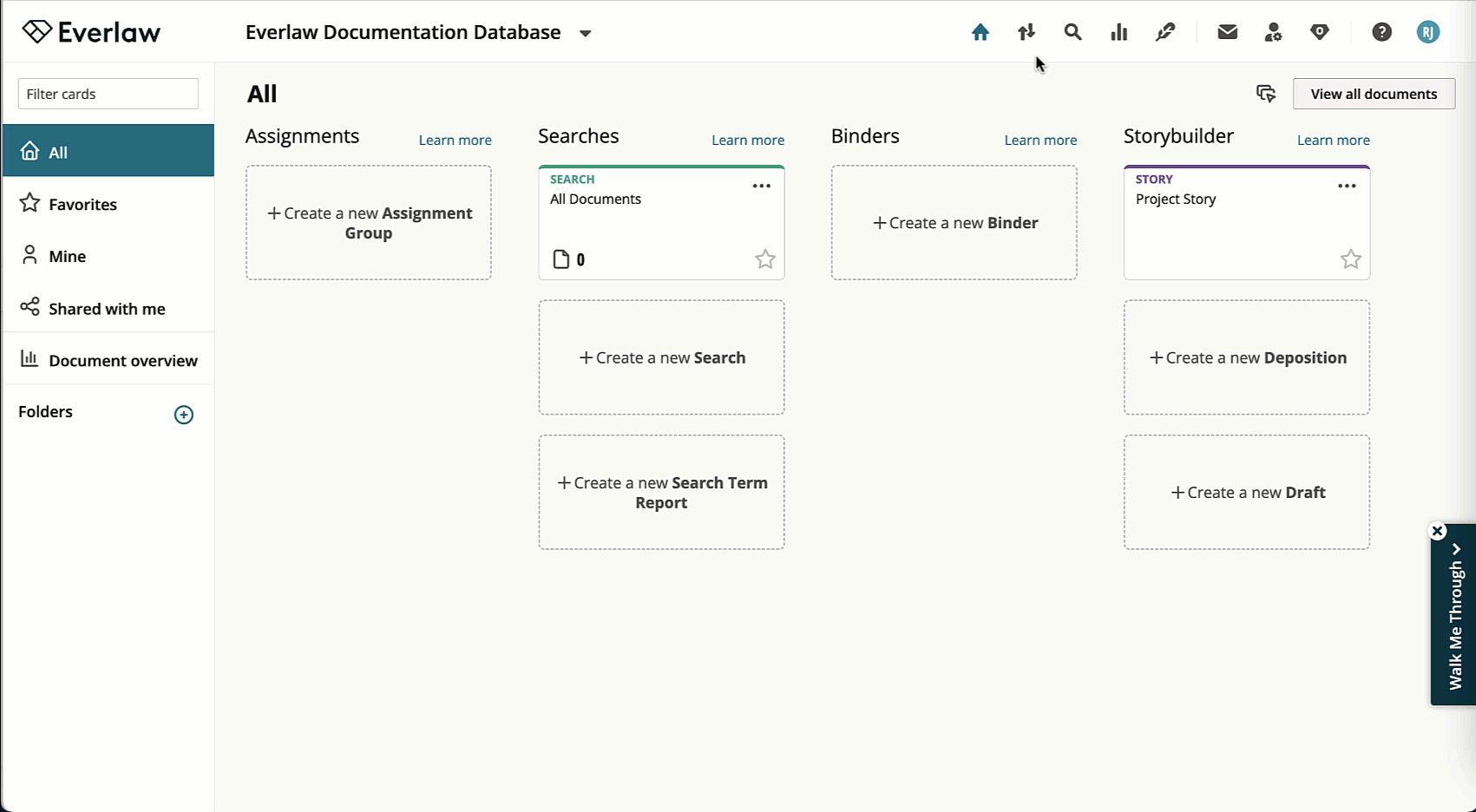Open Learn more link for Storybuilder

point(1333,140)
